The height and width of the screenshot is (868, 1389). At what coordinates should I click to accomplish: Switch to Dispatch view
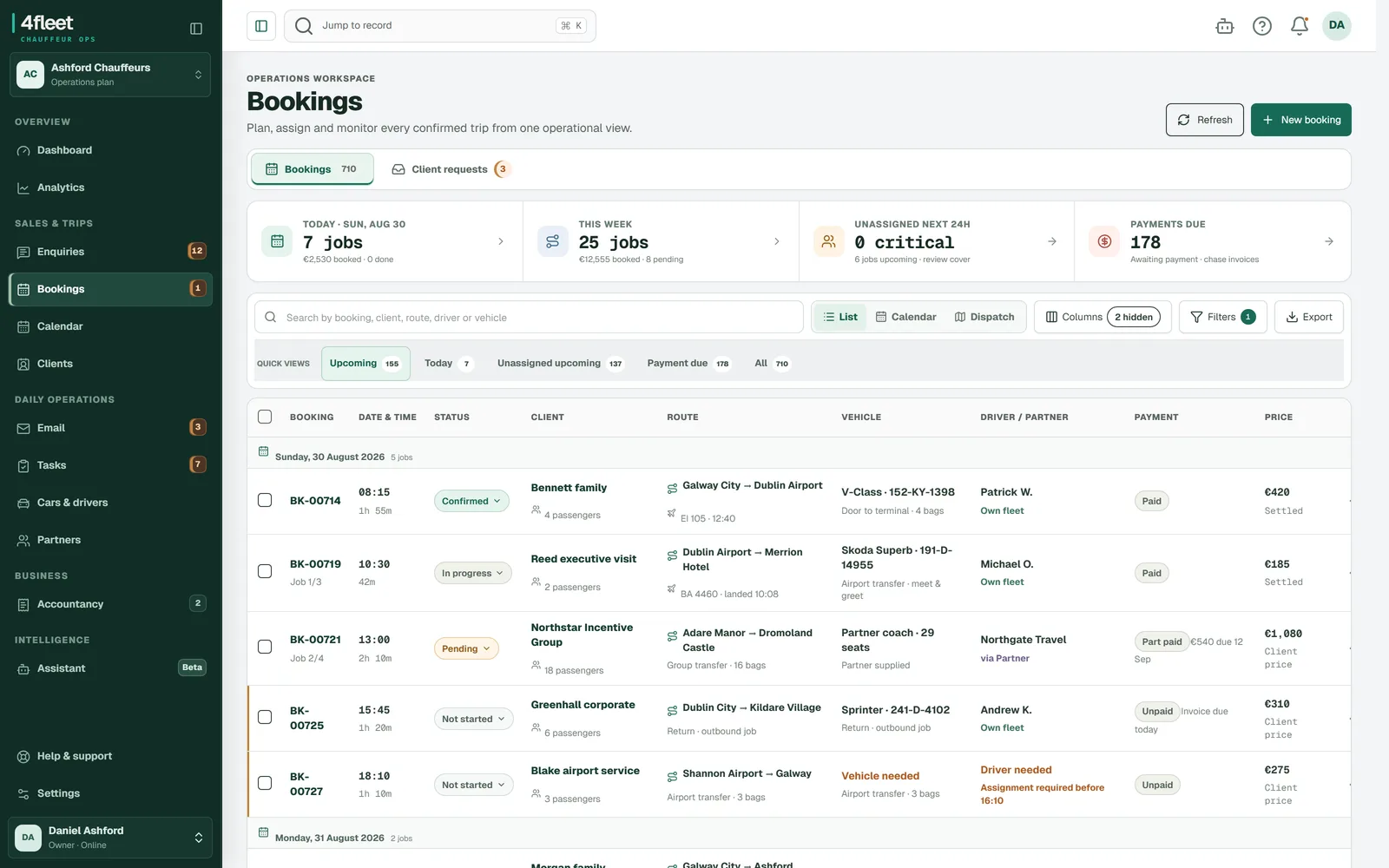(x=984, y=317)
